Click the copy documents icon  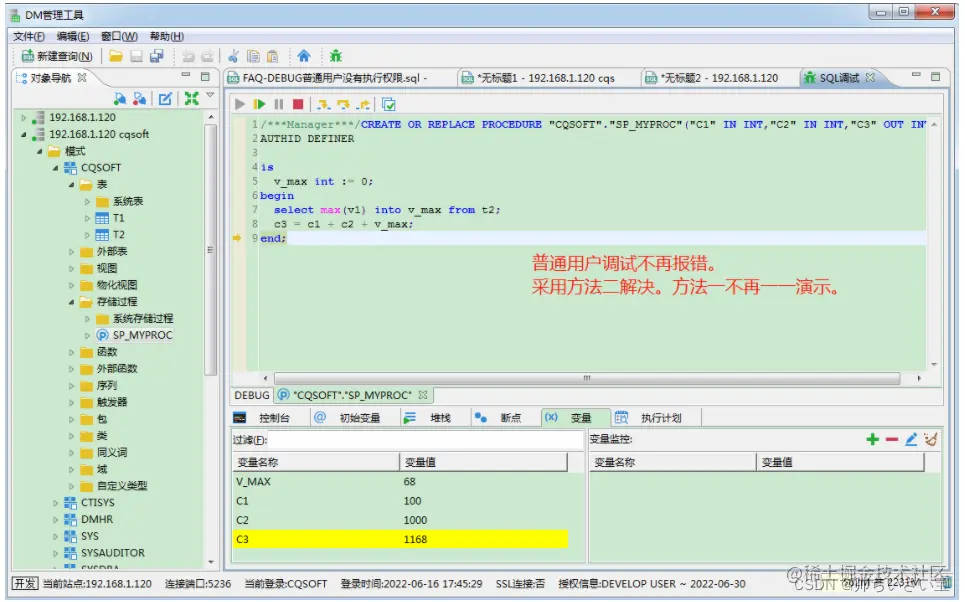253,57
